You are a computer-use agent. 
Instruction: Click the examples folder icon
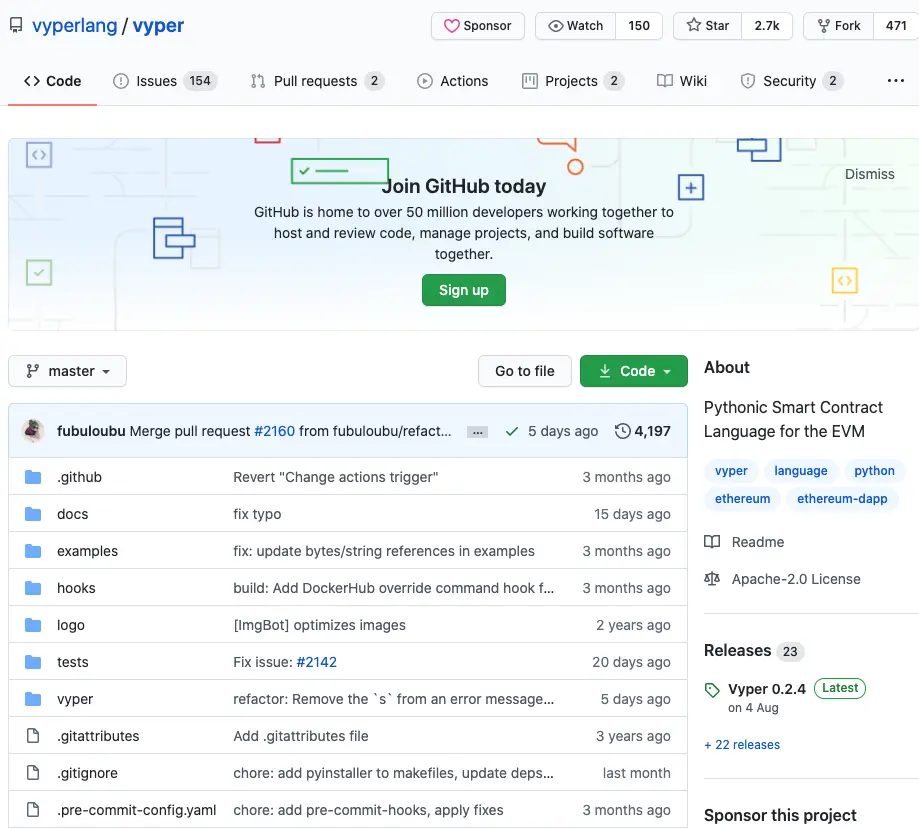tap(33, 551)
